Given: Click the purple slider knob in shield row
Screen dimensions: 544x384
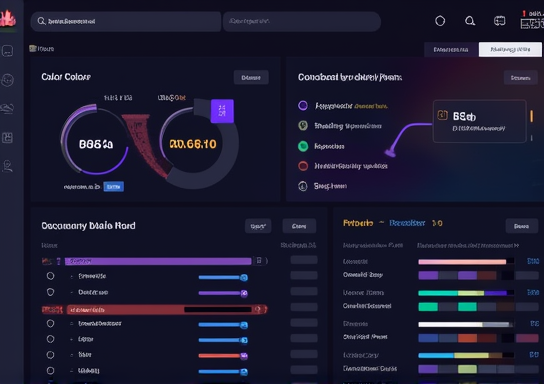Looking at the screenshot, I should (244, 293).
